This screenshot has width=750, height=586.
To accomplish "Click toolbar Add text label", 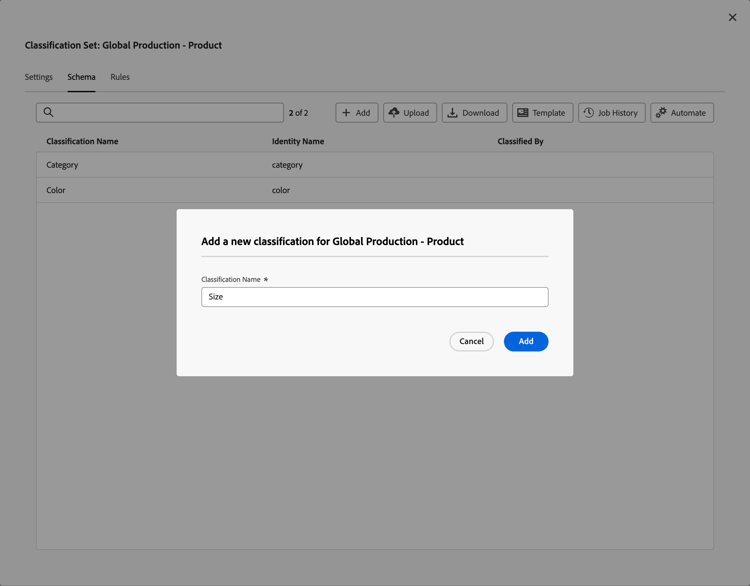I will point(363,113).
